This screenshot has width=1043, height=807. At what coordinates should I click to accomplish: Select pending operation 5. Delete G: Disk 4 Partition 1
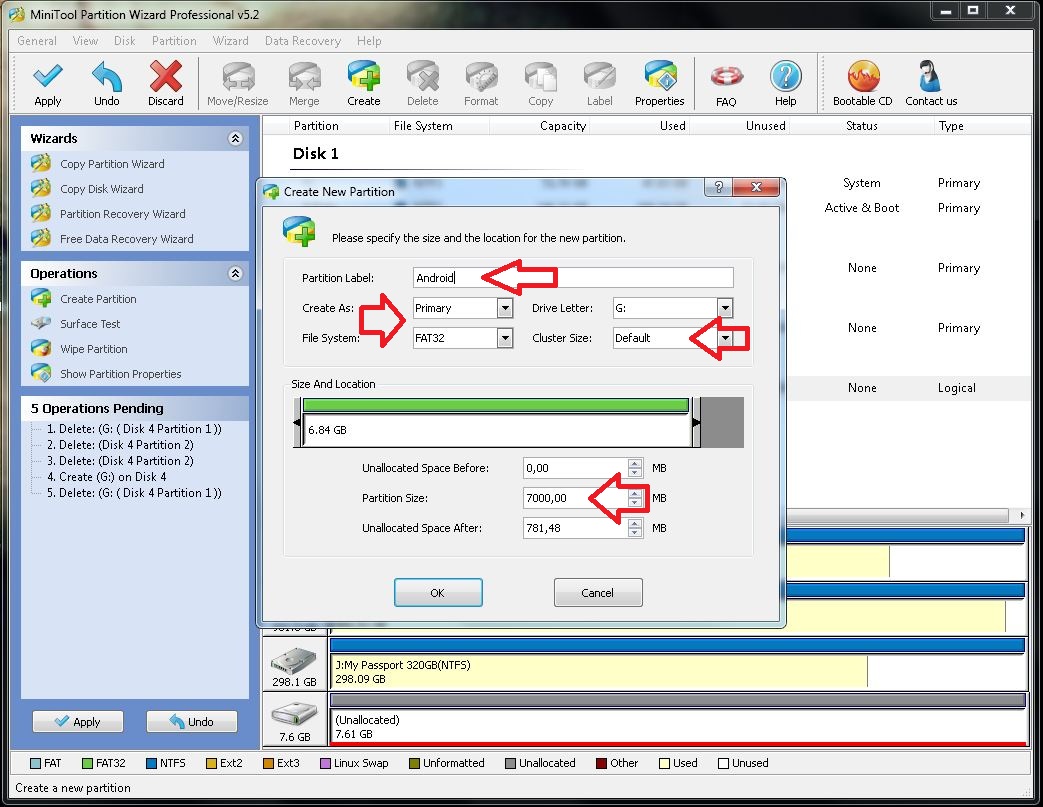point(134,493)
